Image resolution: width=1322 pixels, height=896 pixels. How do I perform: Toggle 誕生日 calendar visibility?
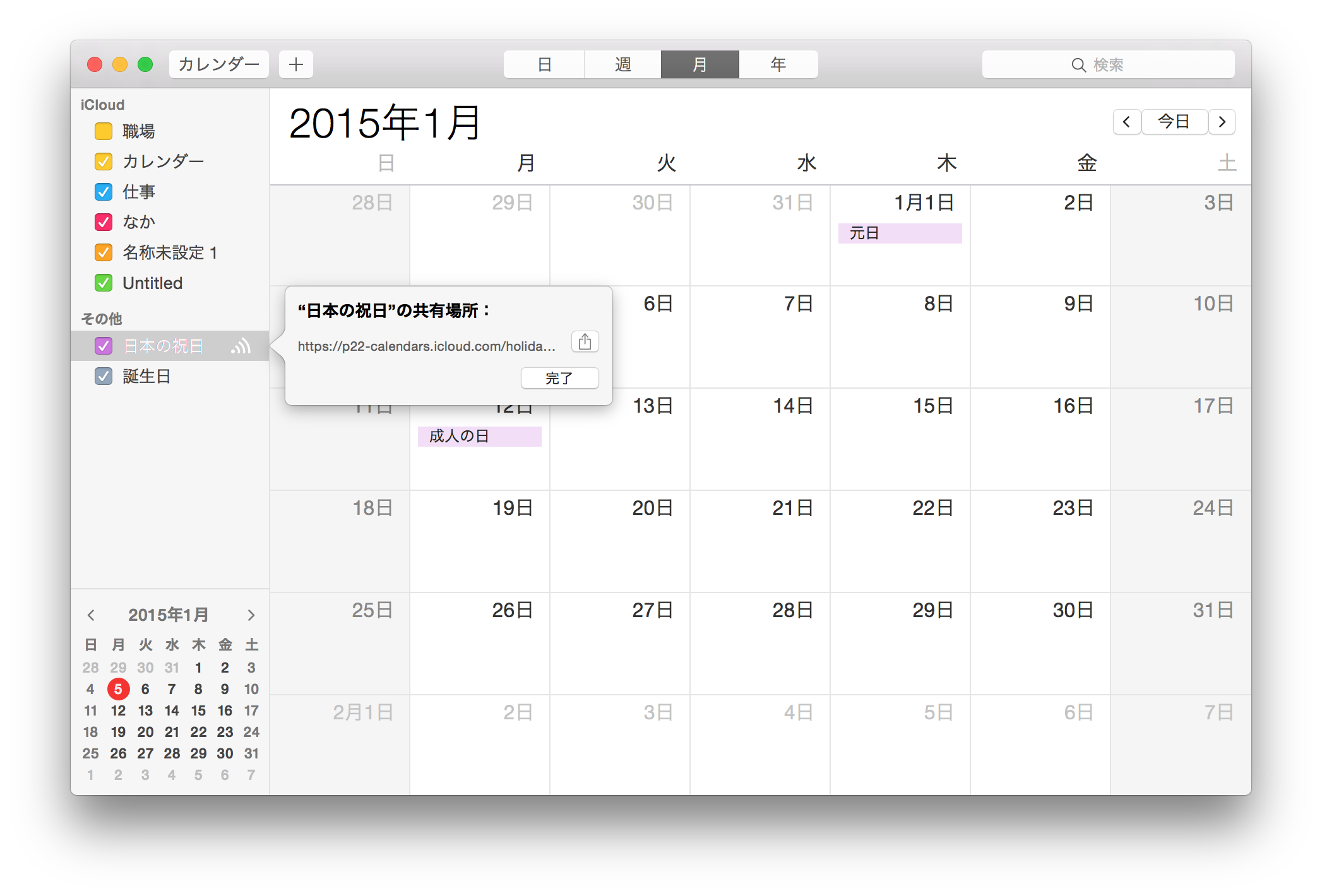click(105, 376)
